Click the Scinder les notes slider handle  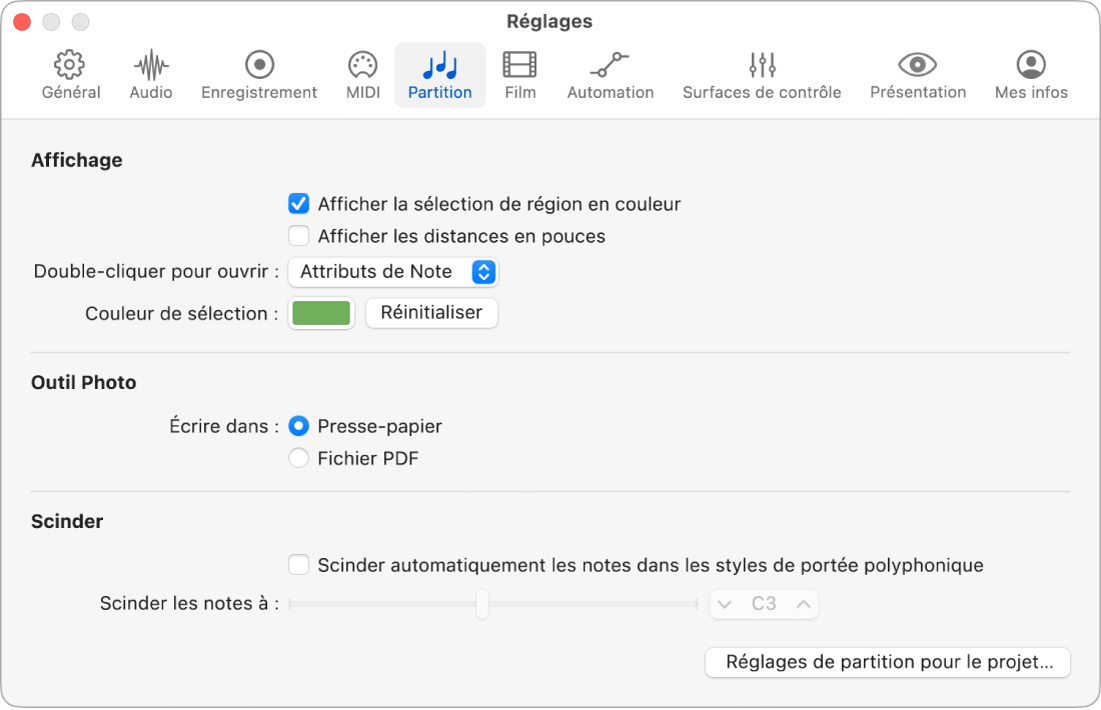[482, 604]
